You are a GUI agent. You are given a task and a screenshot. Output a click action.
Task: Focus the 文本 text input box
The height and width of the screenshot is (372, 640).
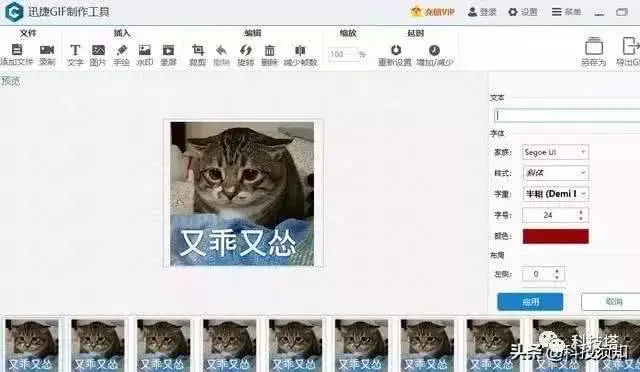point(567,116)
